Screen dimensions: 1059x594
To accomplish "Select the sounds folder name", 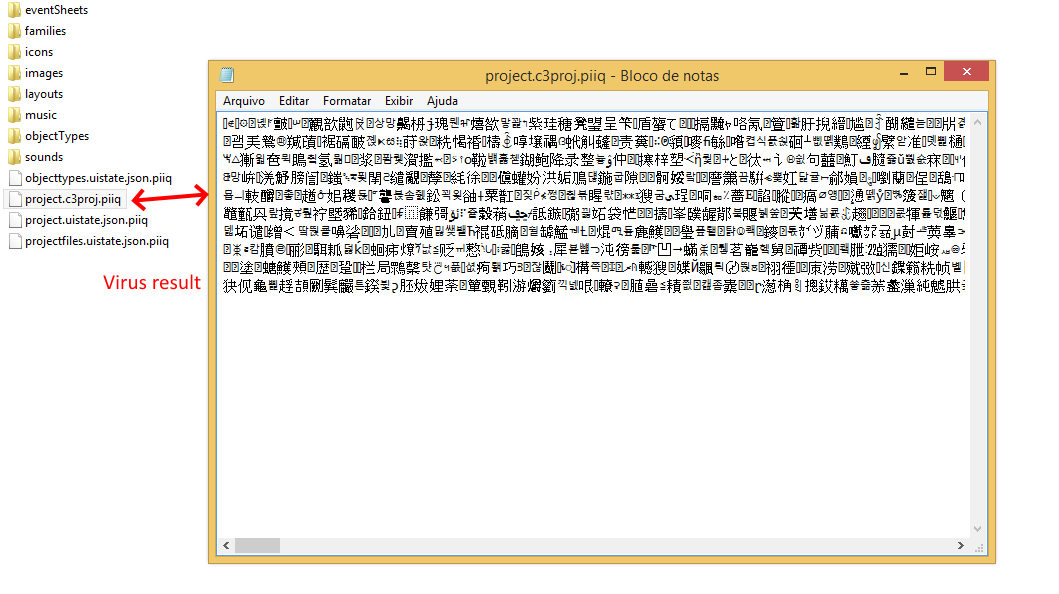I will tap(44, 157).
